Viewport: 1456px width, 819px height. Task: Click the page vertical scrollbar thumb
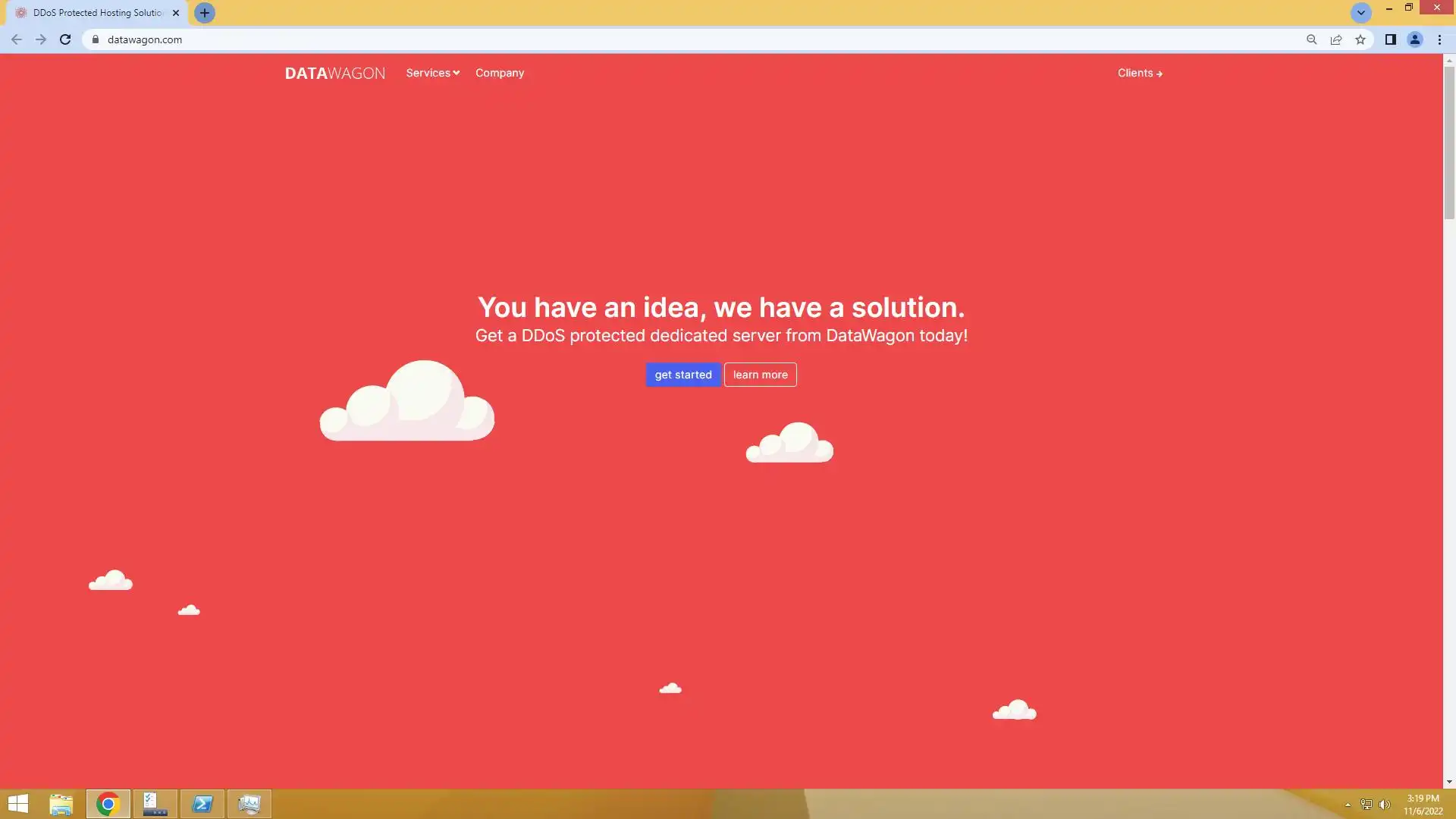(1449, 142)
